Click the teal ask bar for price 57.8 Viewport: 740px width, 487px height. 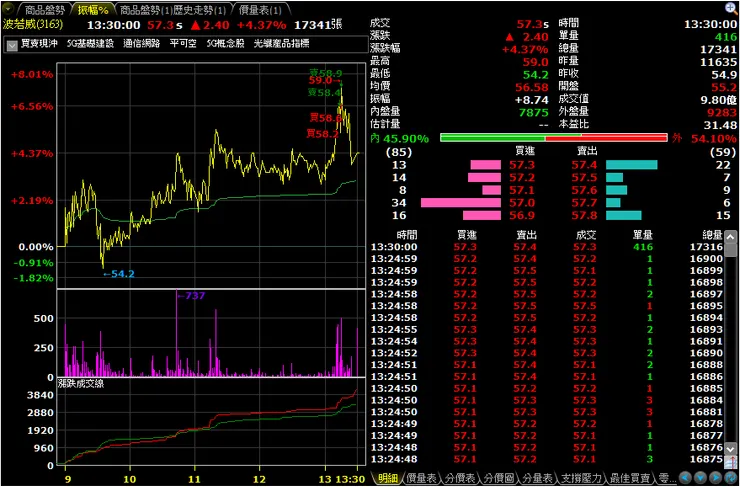point(623,215)
